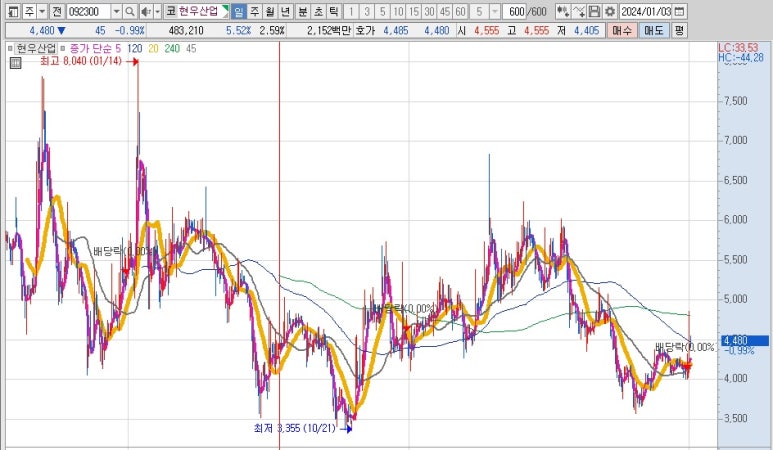Click the stock code field 092300
Viewport: 773px width, 450px height.
click(x=89, y=11)
